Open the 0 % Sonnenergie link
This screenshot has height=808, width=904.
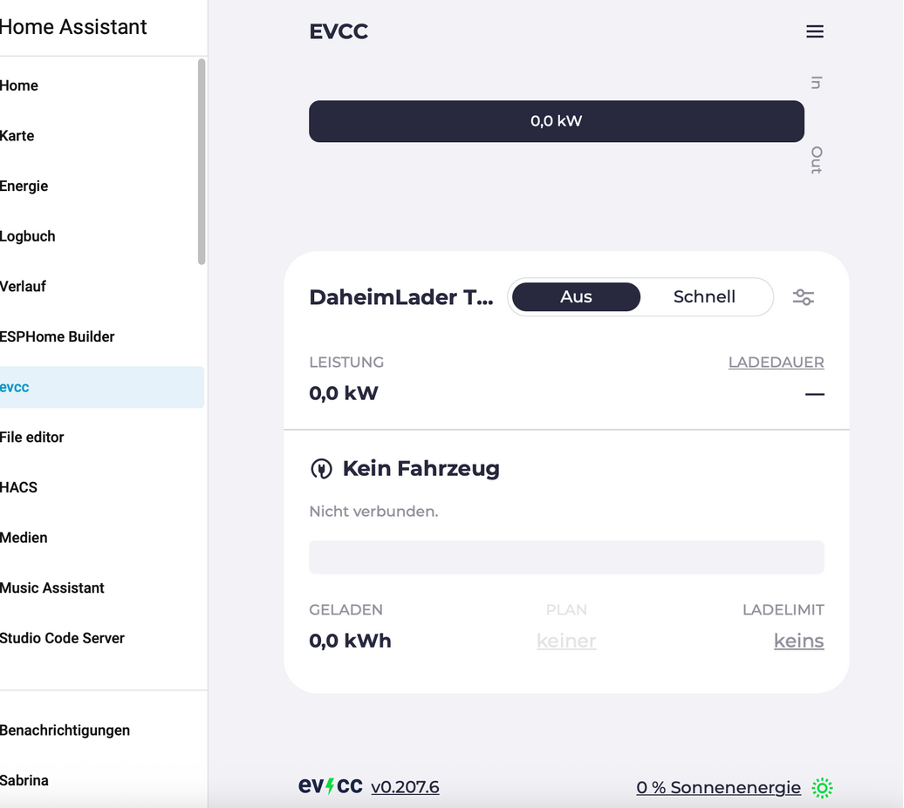(718, 788)
